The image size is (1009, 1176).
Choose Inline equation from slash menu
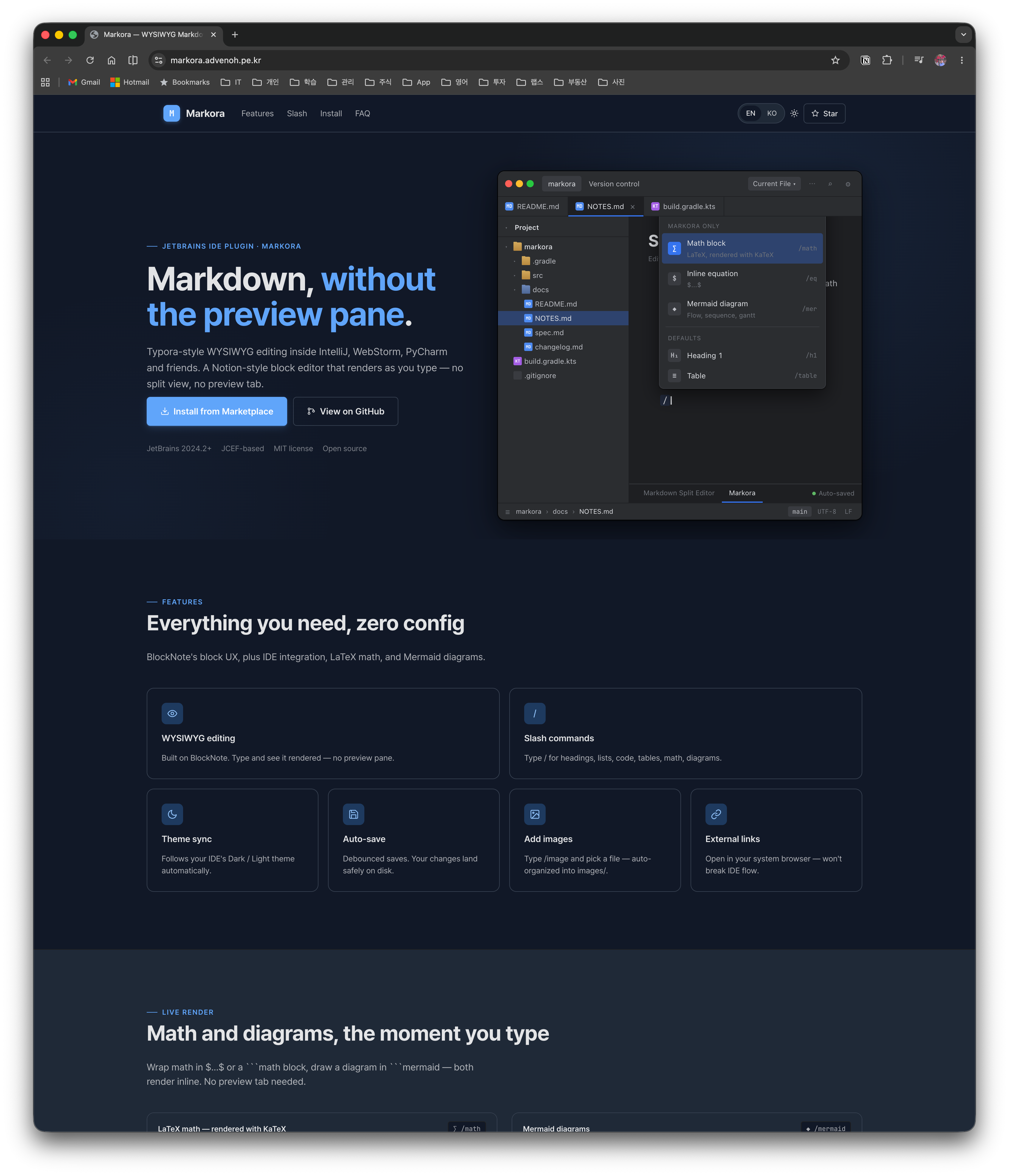742,279
